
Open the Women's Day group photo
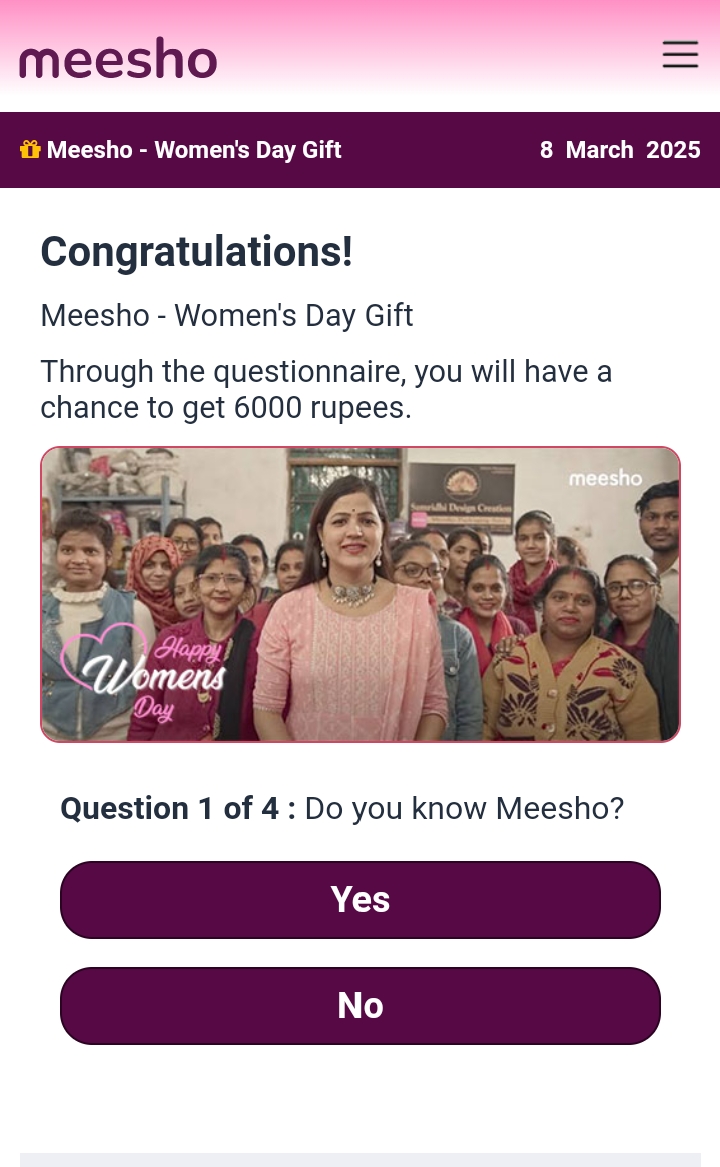pyautogui.click(x=360, y=595)
